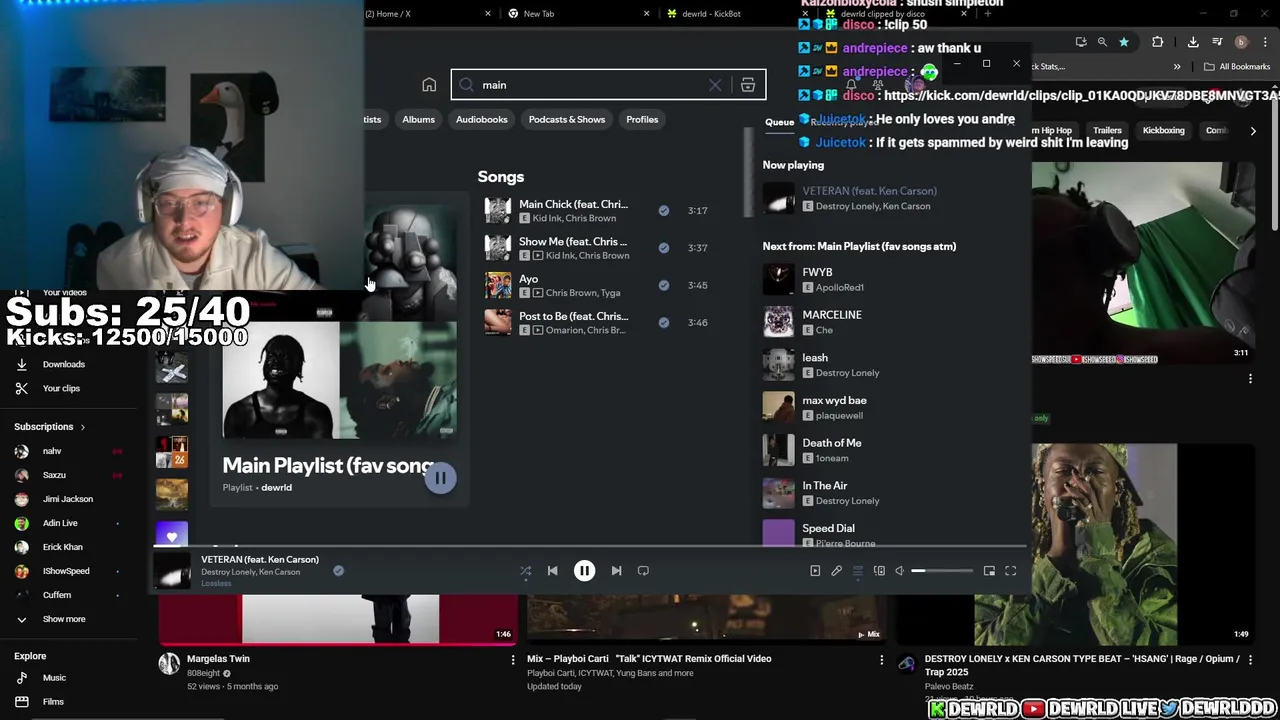Pause playback with the main player button
The image size is (1280, 720).
[x=584, y=571]
